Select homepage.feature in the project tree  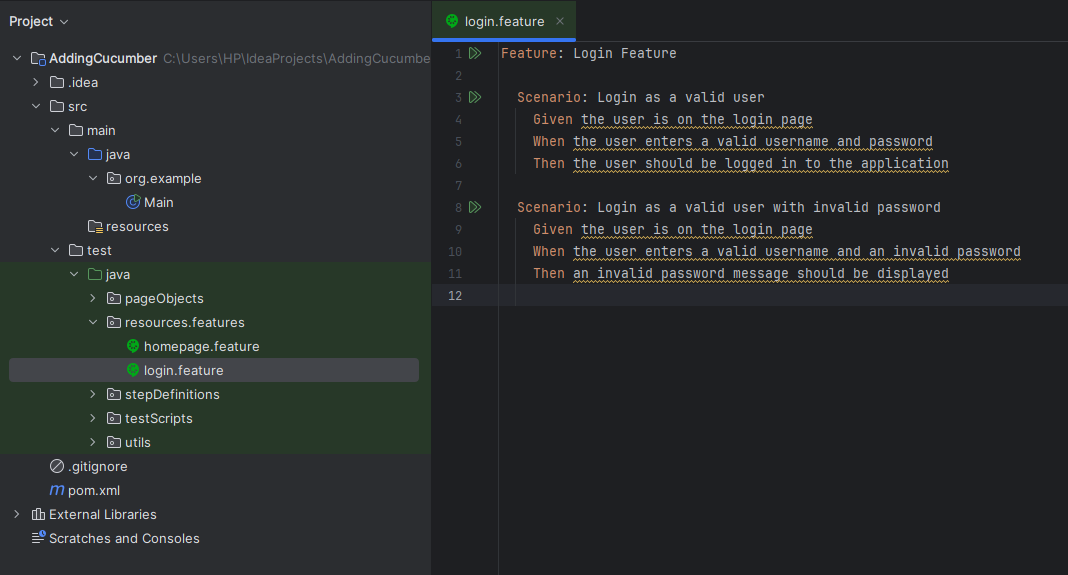click(x=202, y=346)
